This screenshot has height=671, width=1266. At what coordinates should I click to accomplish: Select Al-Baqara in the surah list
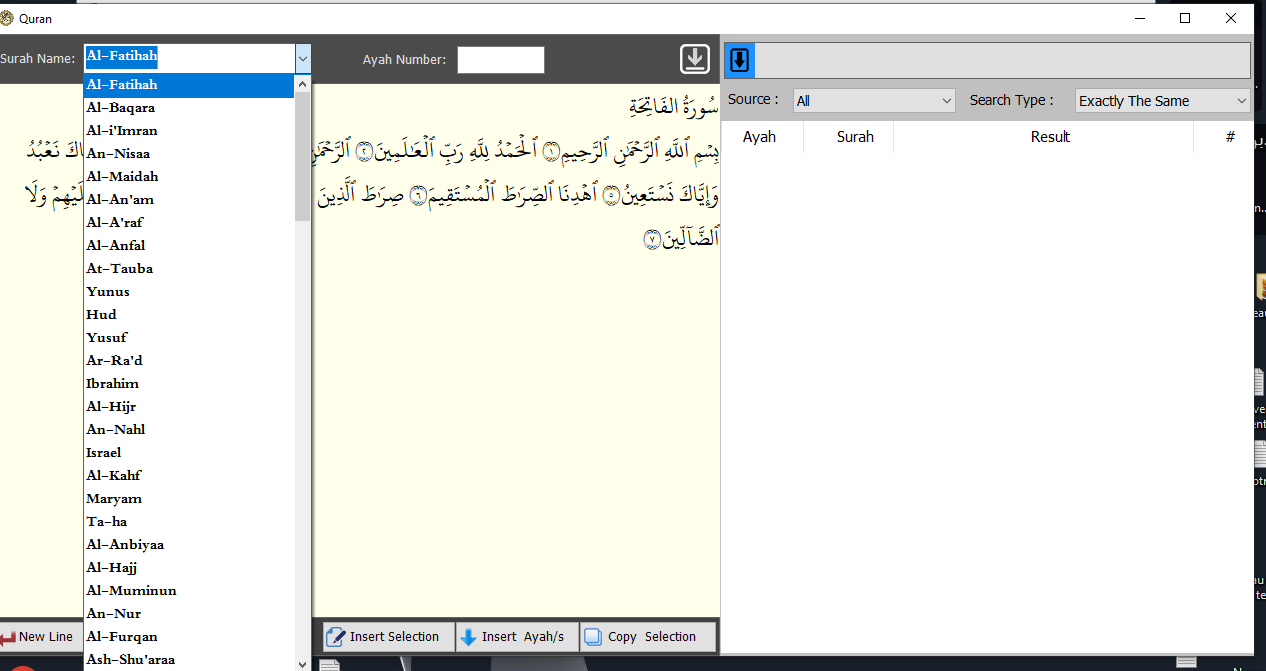[x=189, y=108]
